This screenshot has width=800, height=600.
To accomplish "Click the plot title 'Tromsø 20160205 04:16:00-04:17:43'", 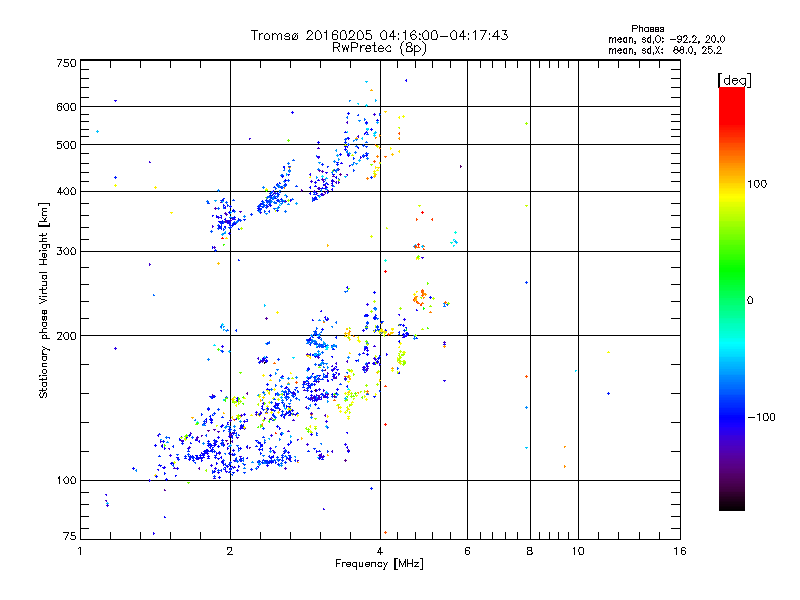I will (379, 35).
